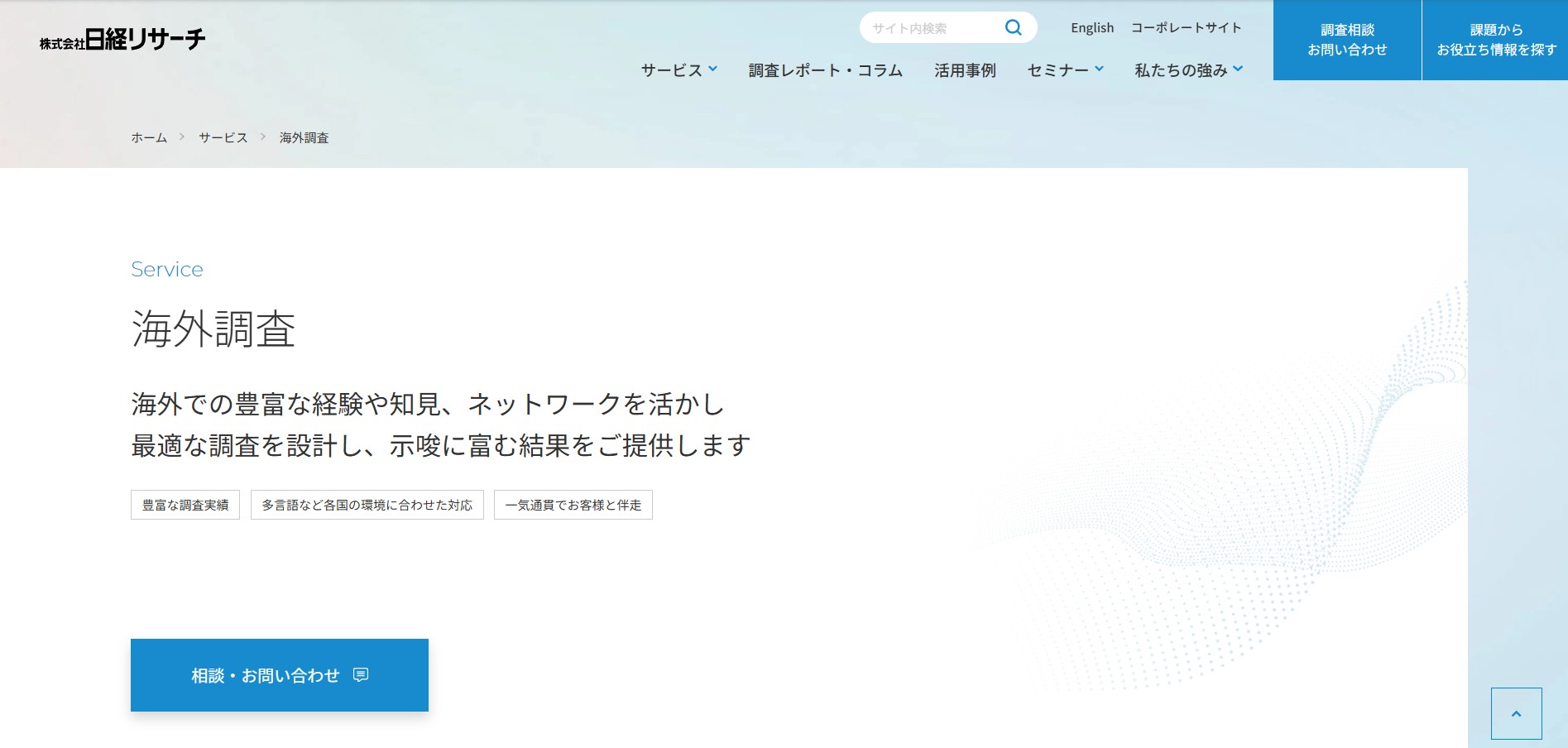
Task: Click 調査相談 お問い合わせ header button
Action: 1347,40
